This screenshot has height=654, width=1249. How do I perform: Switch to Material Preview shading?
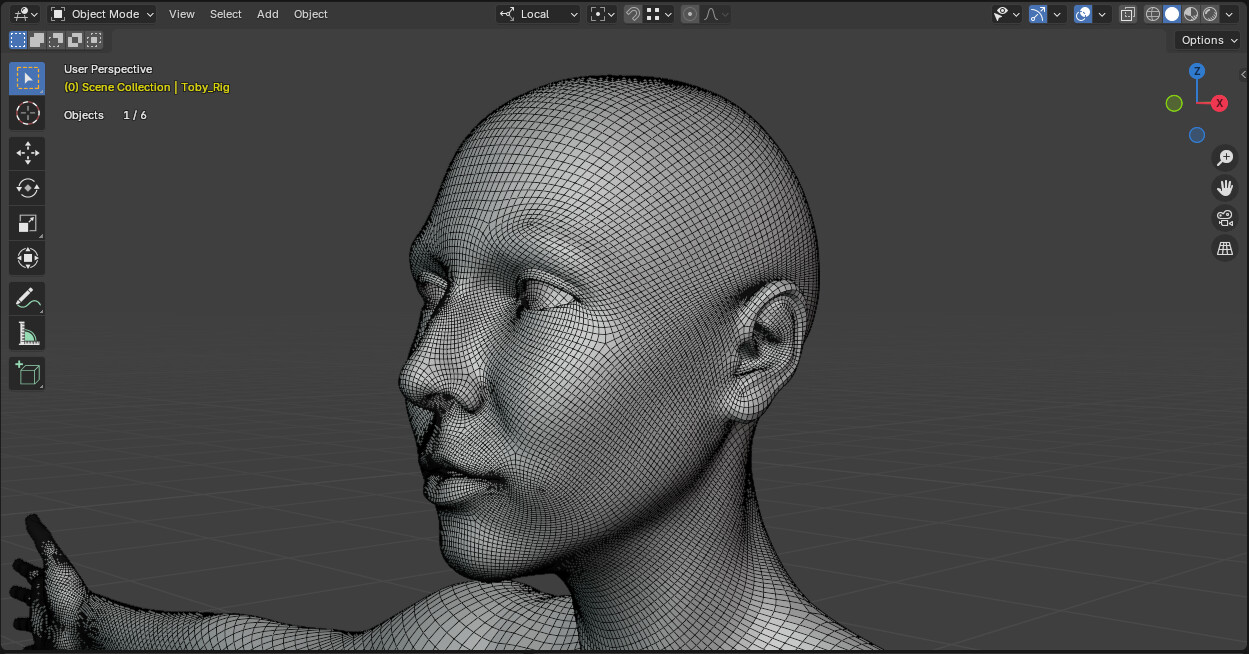pos(1190,14)
